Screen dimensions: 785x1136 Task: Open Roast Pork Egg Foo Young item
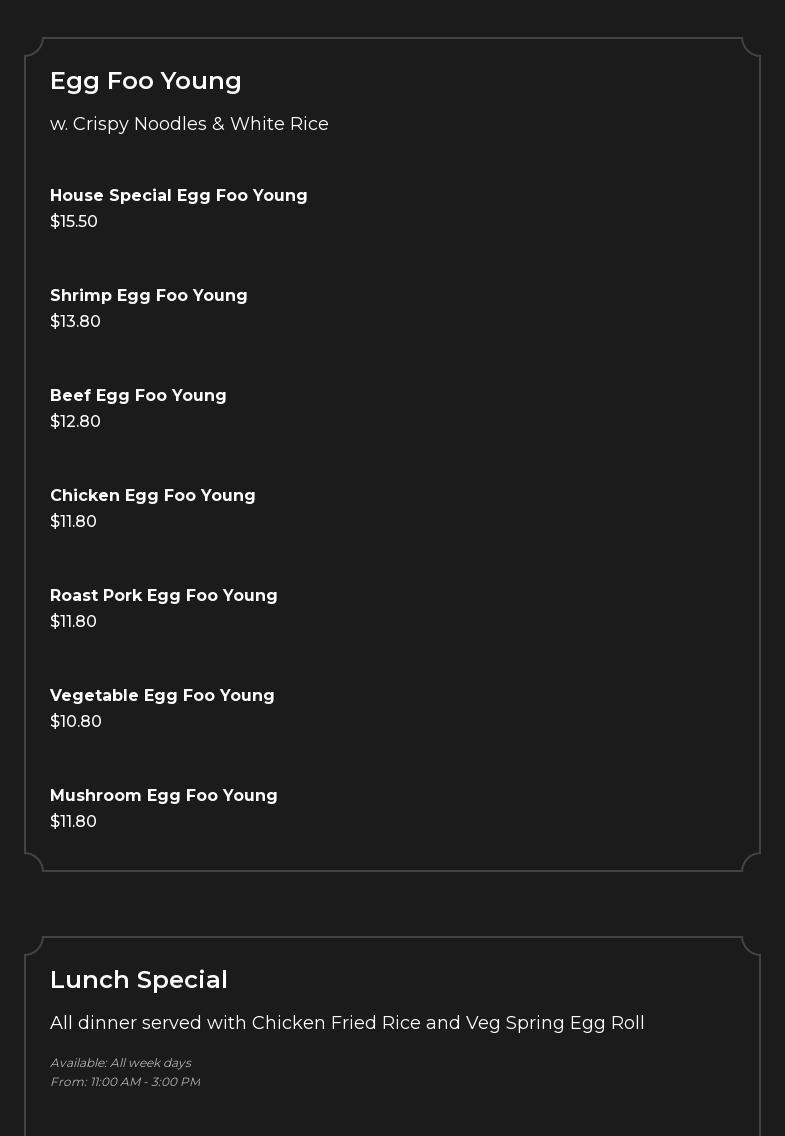pos(164,596)
